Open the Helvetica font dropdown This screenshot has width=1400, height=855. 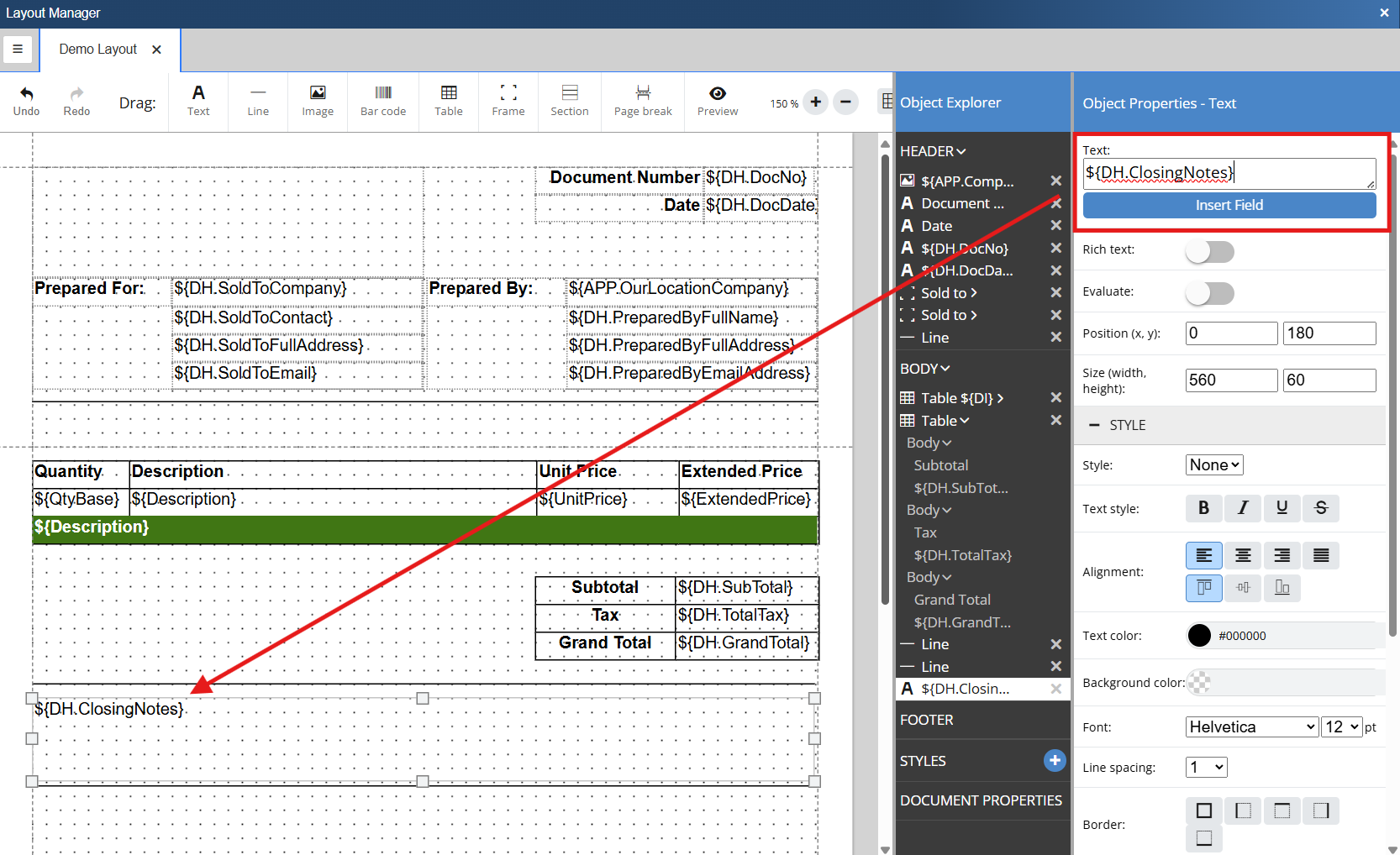coord(1250,727)
